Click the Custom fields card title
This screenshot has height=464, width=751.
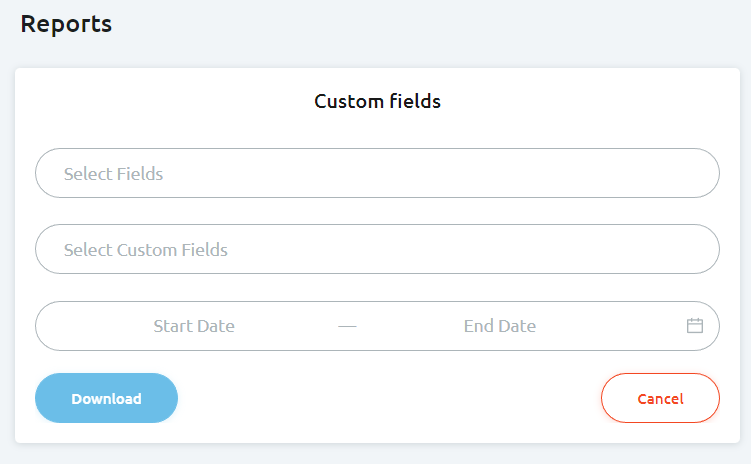[x=377, y=101]
